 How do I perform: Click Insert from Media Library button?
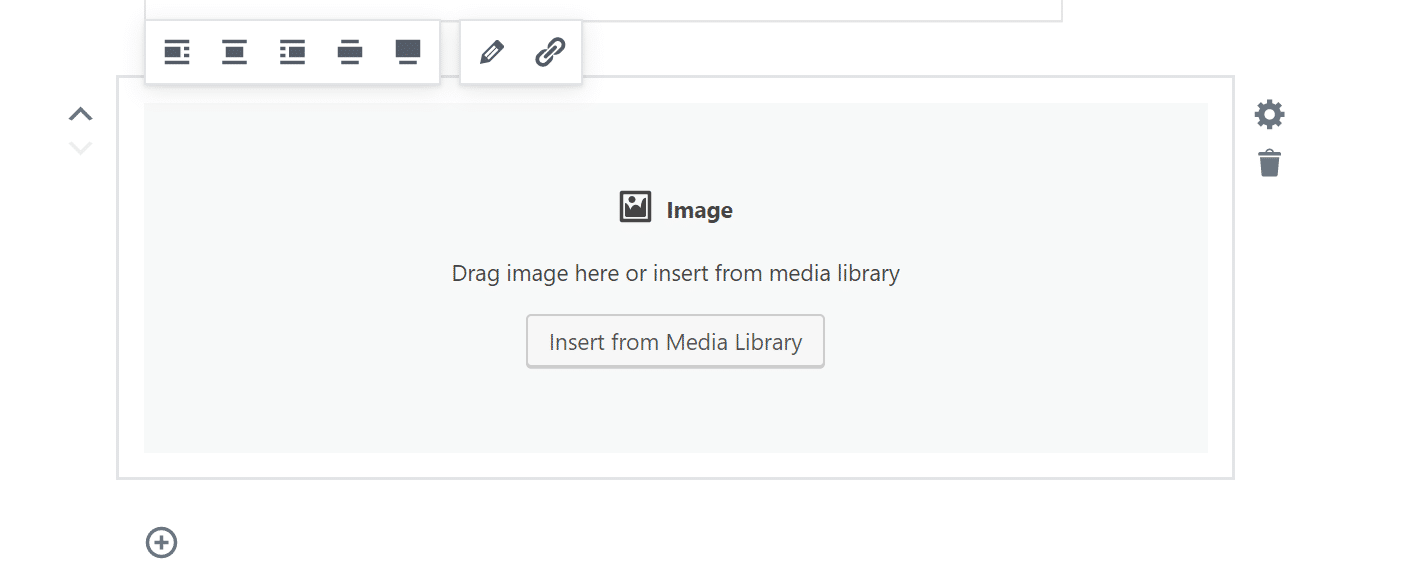675,342
